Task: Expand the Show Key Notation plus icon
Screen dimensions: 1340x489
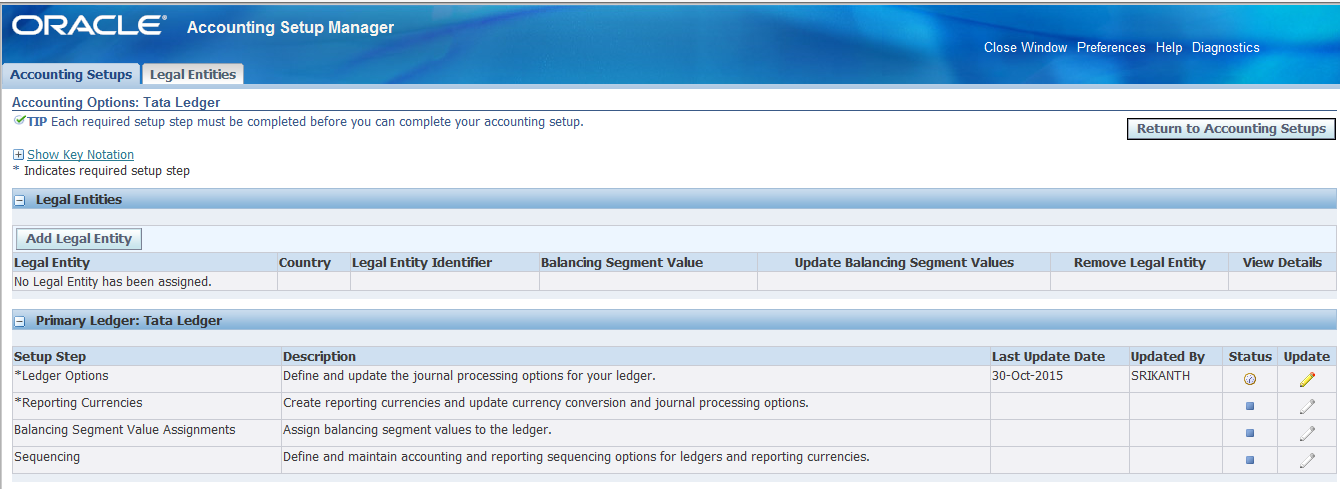Action: [18, 155]
